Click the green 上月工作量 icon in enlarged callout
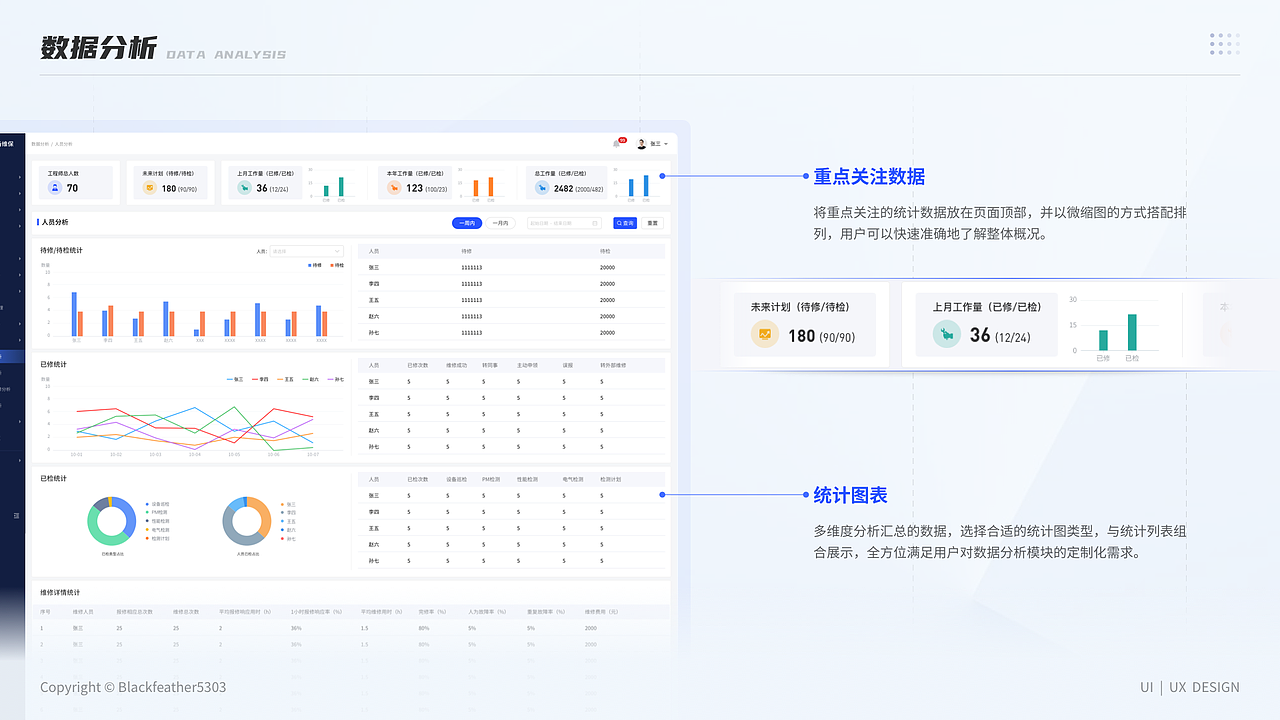The width and height of the screenshot is (1280, 720). pos(947,335)
